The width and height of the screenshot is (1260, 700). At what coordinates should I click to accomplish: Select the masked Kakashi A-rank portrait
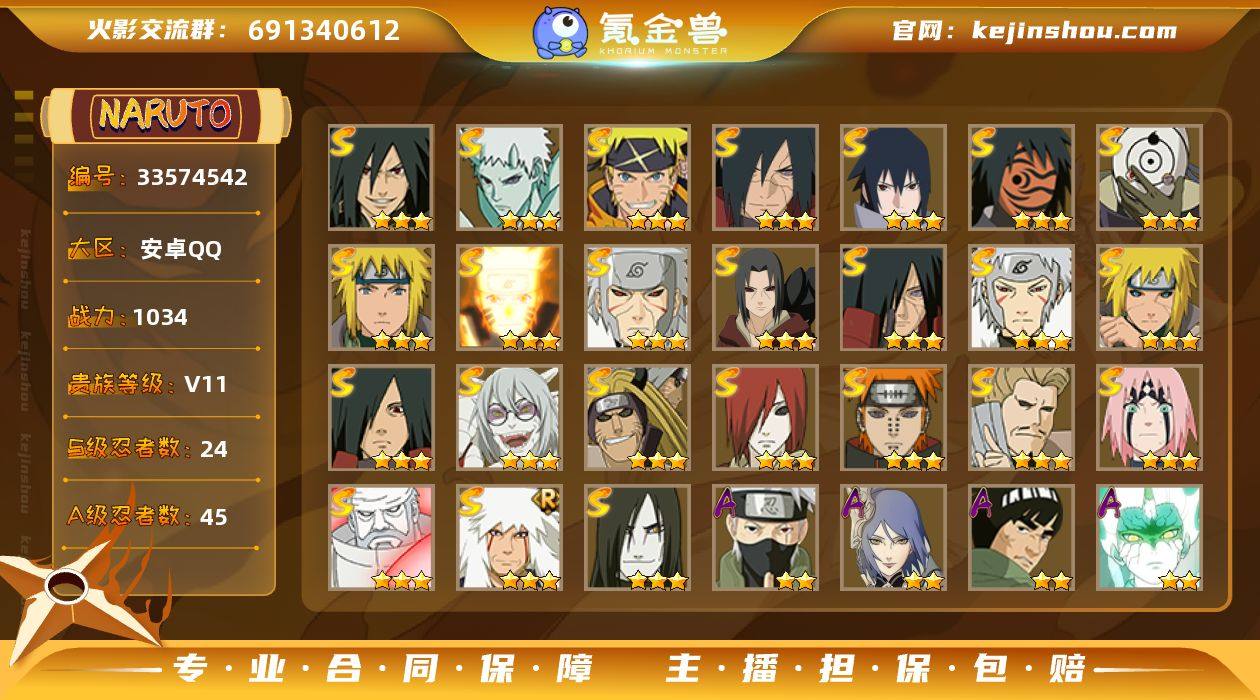coord(765,538)
